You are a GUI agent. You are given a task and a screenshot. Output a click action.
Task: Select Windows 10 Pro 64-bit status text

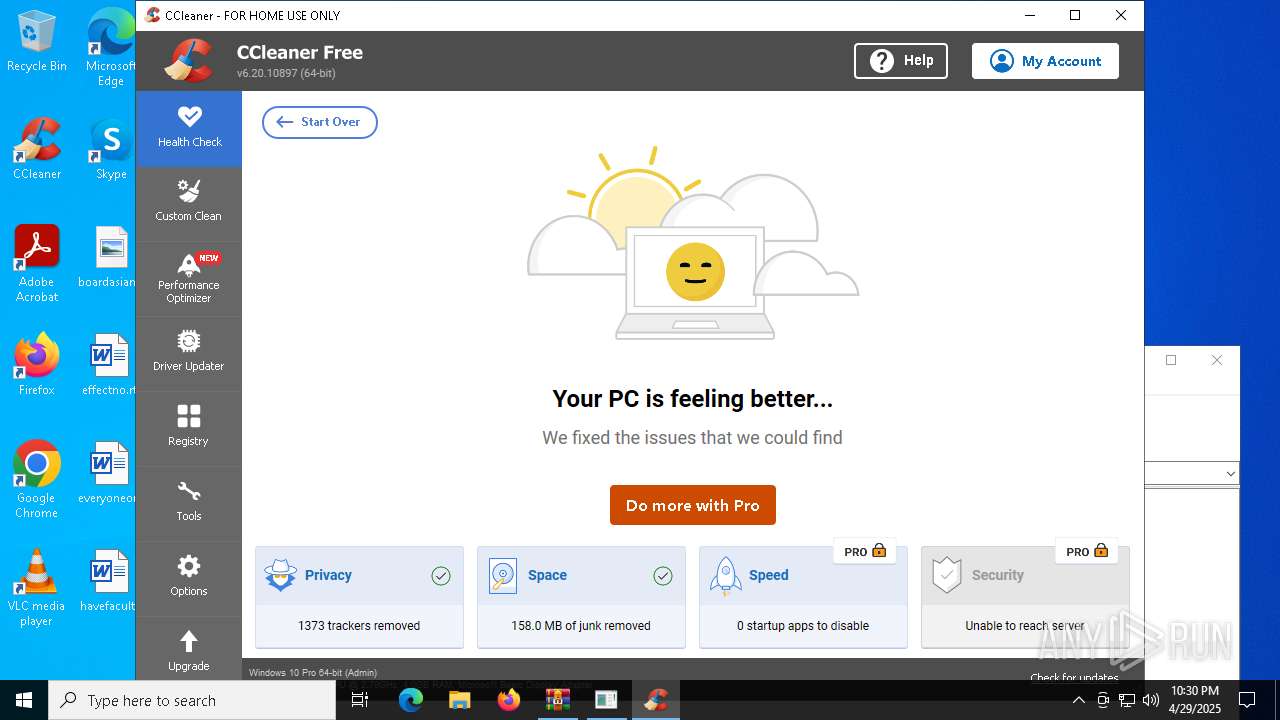coord(313,673)
